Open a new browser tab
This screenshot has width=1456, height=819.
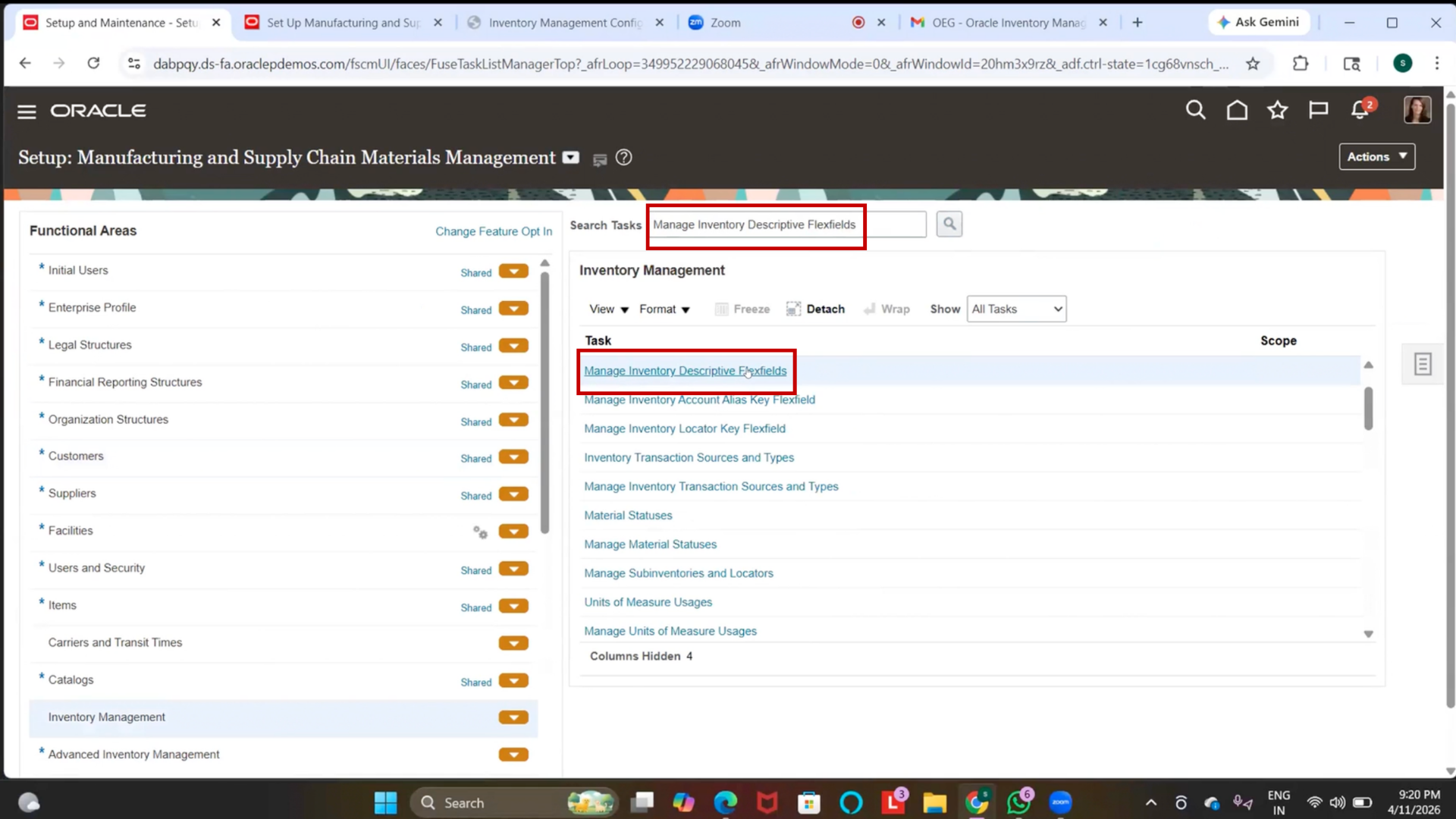click(x=1137, y=23)
